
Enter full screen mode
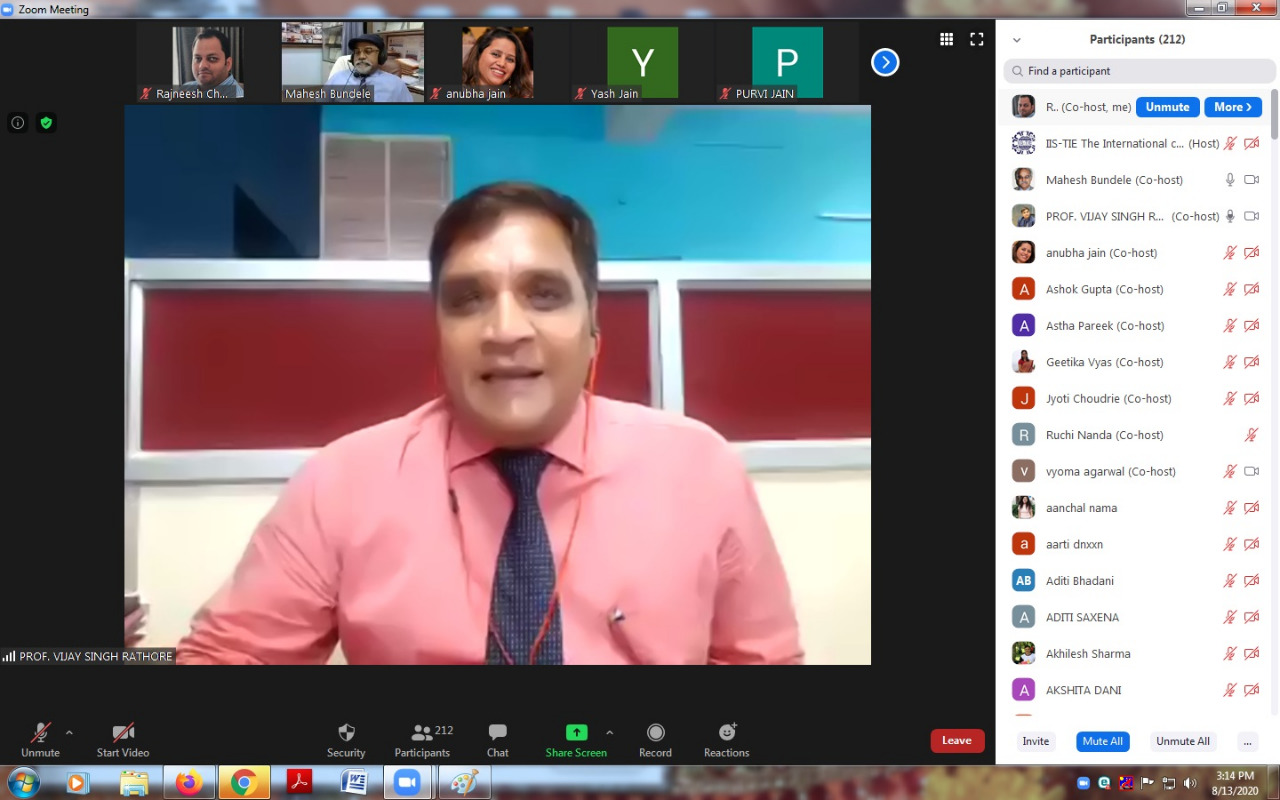[977, 39]
